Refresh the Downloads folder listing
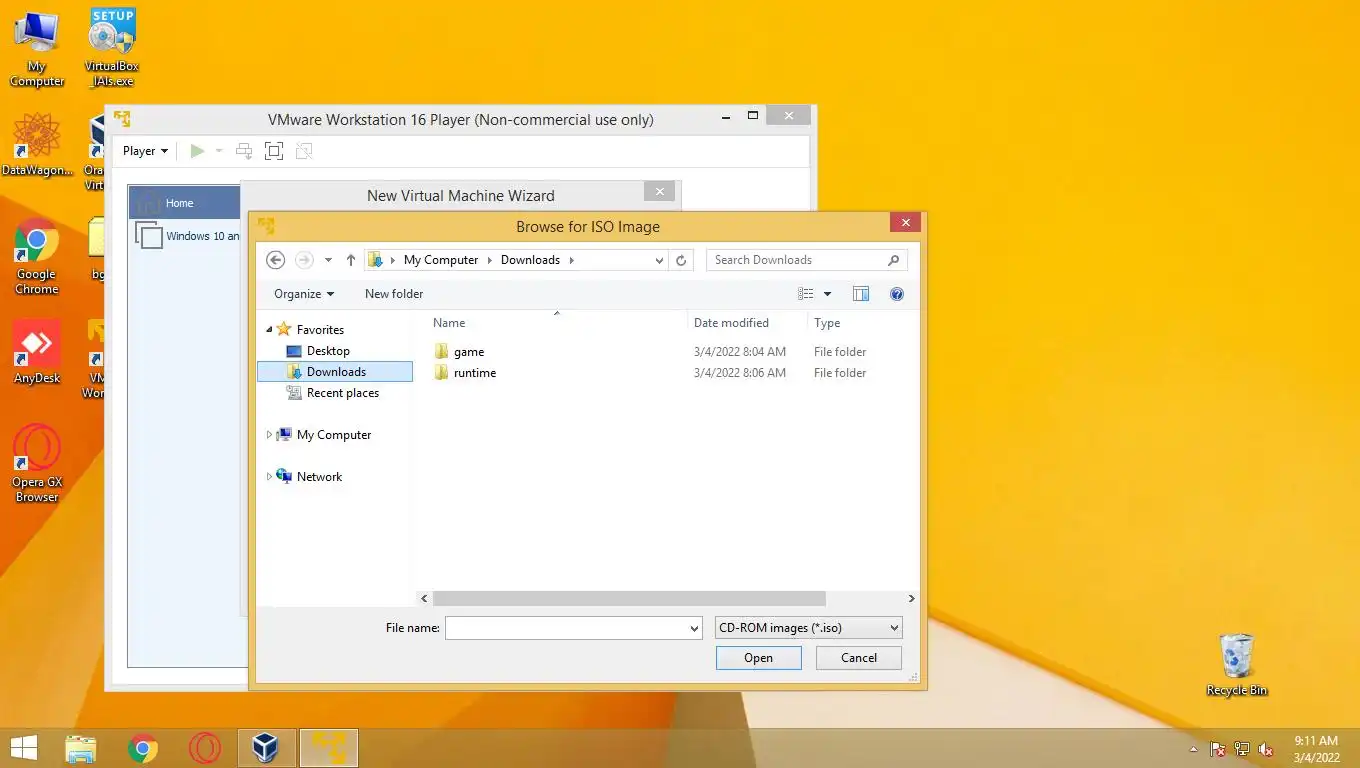This screenshot has height=768, width=1360. point(681,260)
